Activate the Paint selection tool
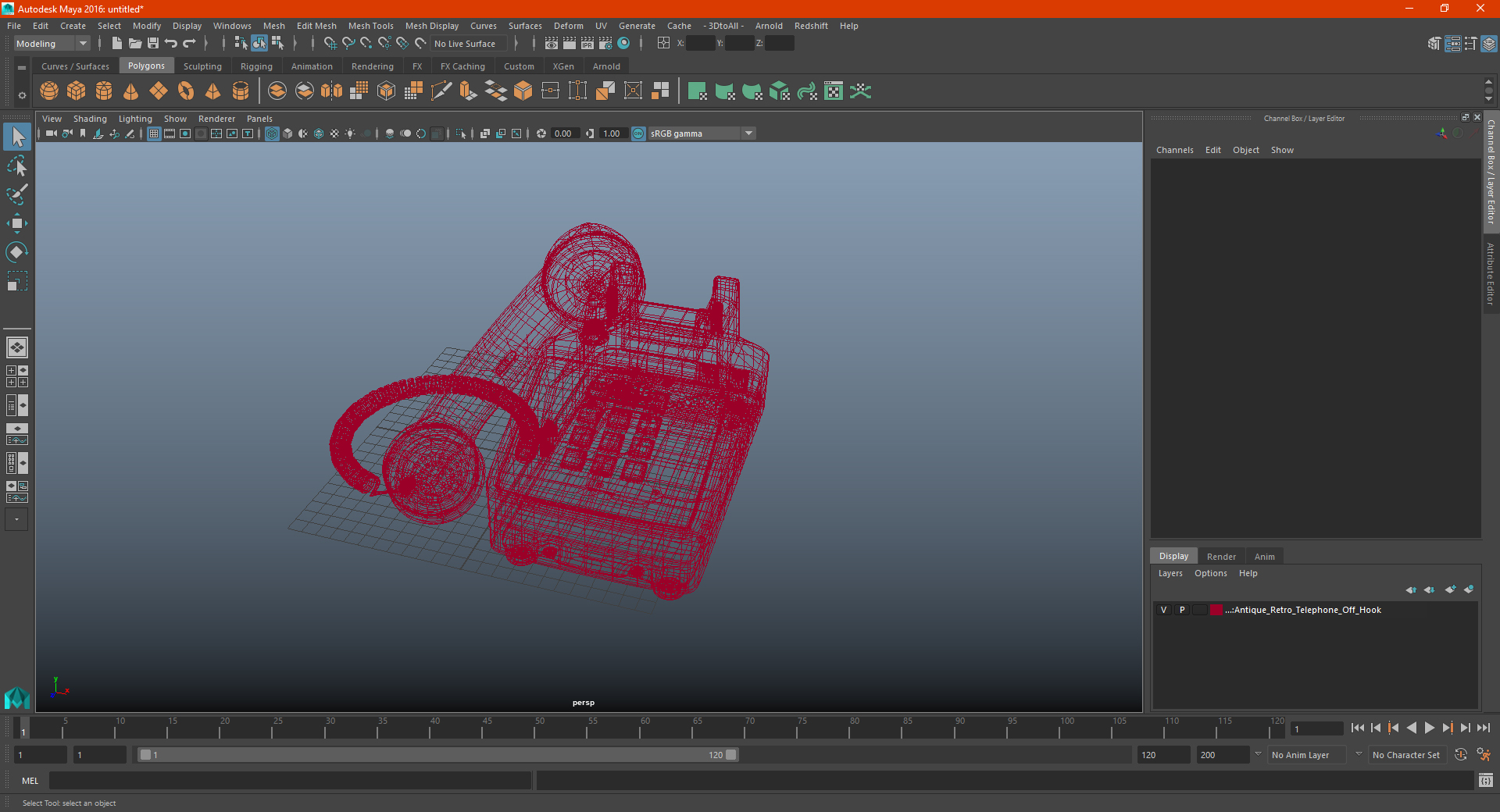1500x812 pixels. click(17, 194)
